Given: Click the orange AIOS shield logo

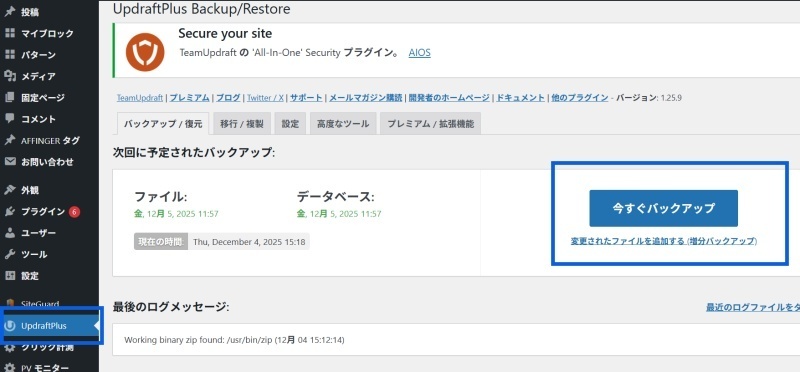Looking at the screenshot, I should tap(145, 52).
